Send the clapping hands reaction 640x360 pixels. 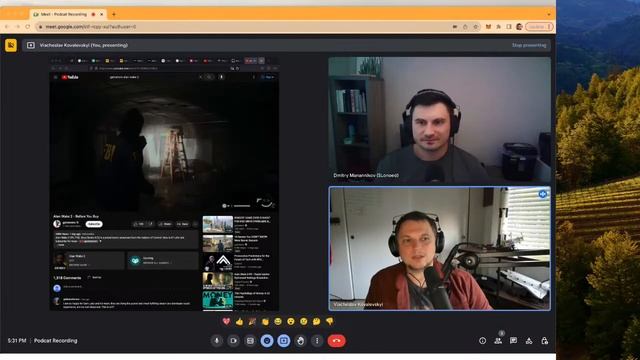click(x=265, y=321)
